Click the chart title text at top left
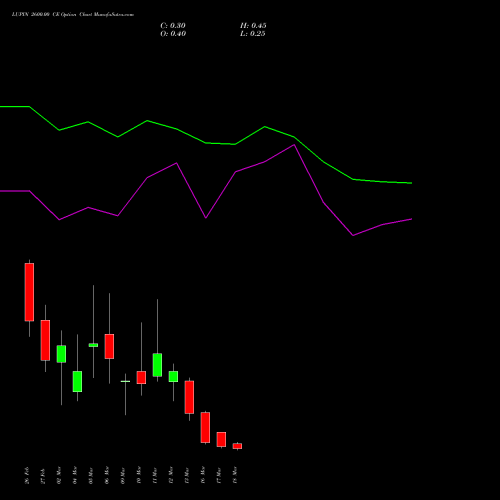This screenshot has height=500, width=500. (73, 15)
